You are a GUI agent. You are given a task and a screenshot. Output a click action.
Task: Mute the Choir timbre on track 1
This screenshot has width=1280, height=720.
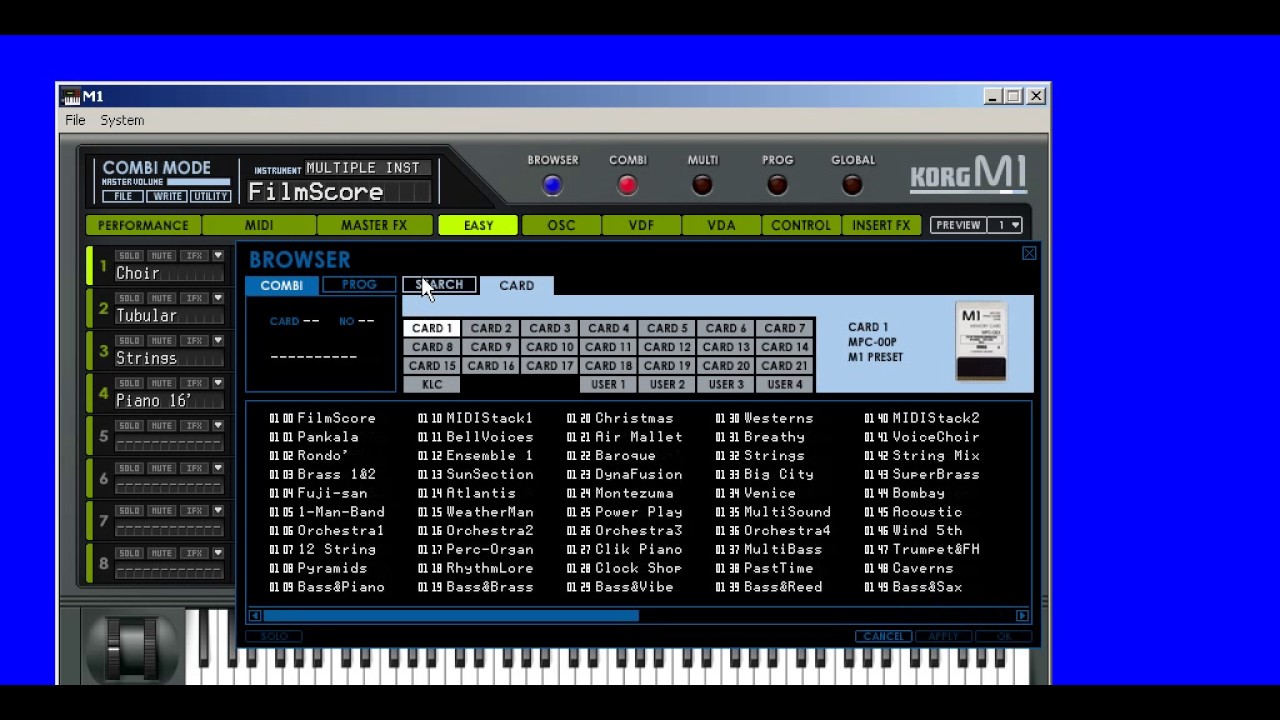point(161,256)
